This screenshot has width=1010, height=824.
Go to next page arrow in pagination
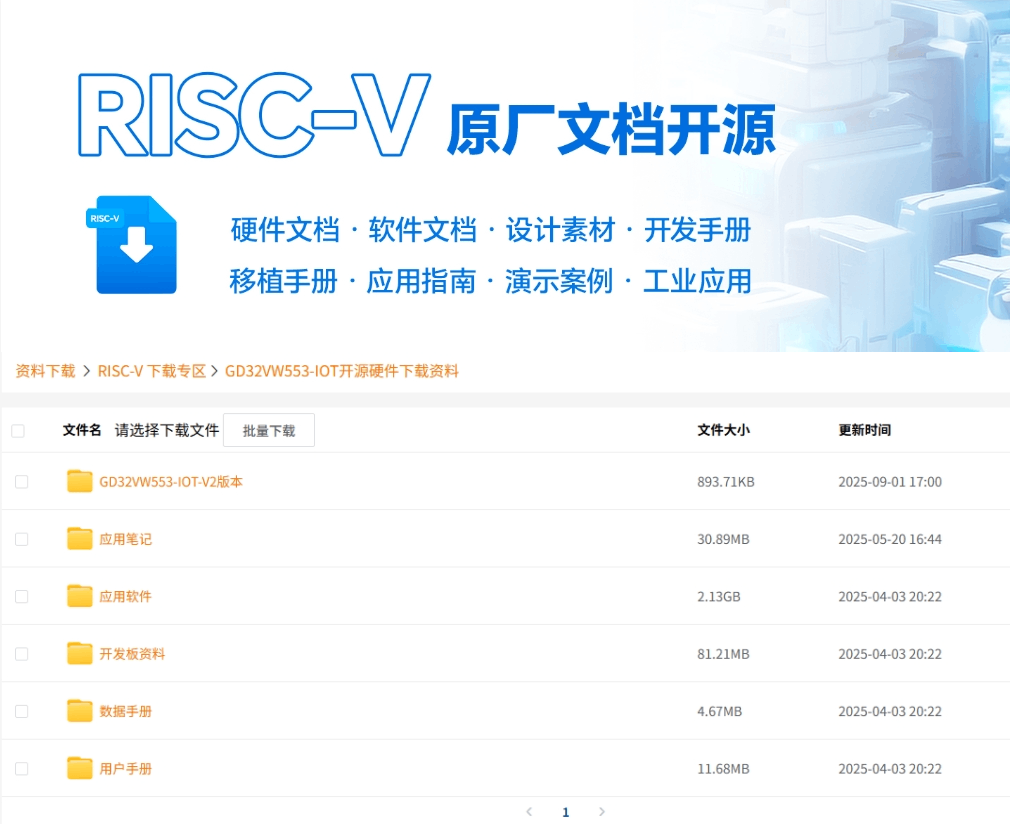(x=602, y=812)
